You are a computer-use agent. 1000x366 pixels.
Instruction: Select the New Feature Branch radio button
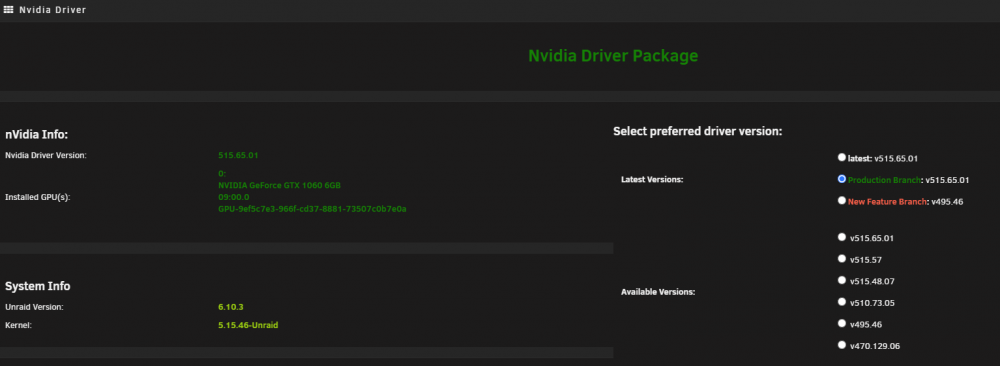(x=842, y=200)
